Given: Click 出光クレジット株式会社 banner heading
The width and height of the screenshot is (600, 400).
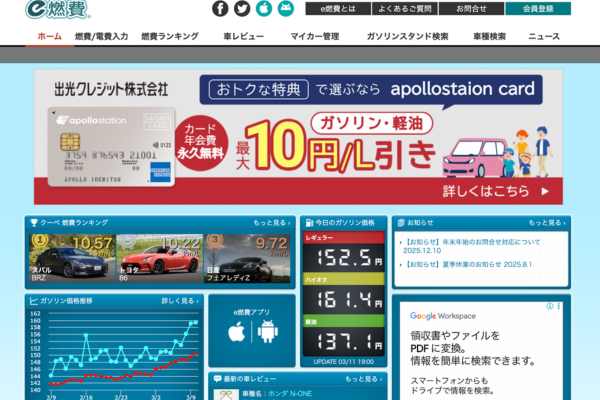Looking at the screenshot, I should [111, 89].
